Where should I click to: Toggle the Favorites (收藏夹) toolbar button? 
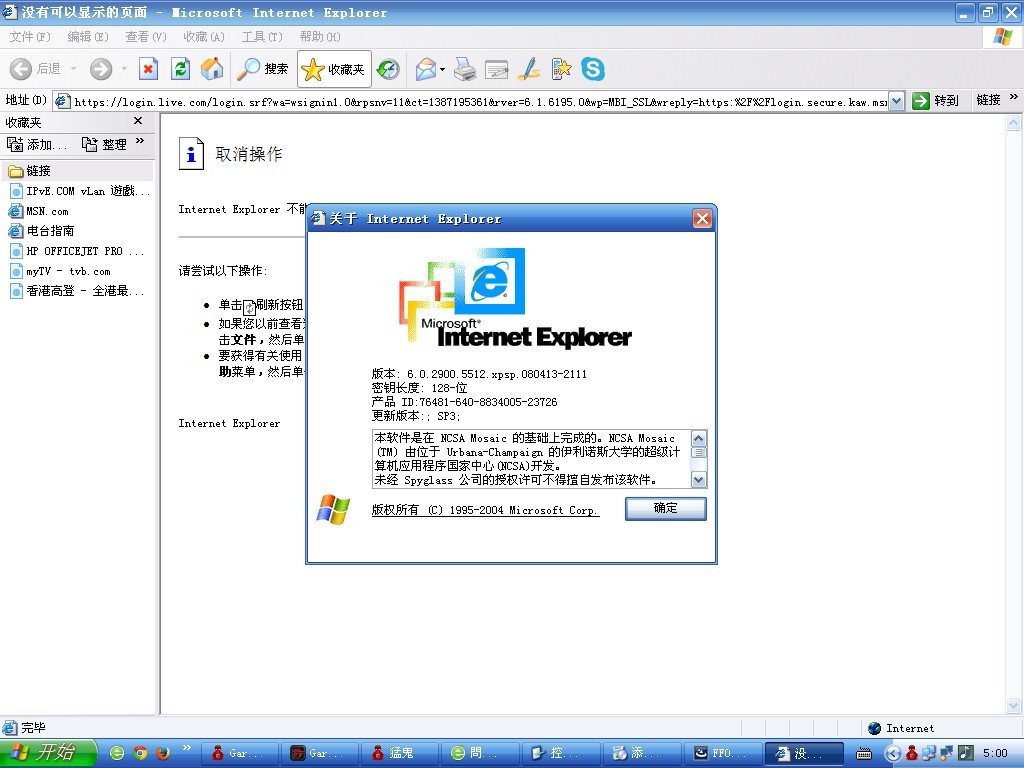tap(334, 69)
